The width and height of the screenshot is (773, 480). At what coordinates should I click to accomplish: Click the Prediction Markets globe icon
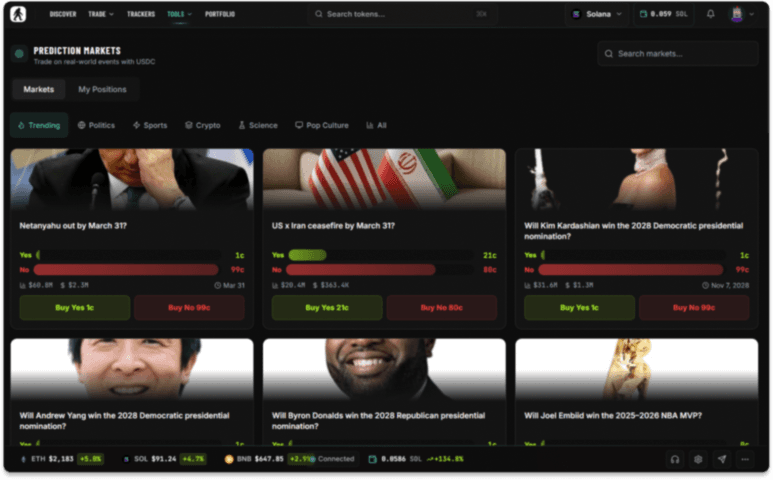pos(19,54)
